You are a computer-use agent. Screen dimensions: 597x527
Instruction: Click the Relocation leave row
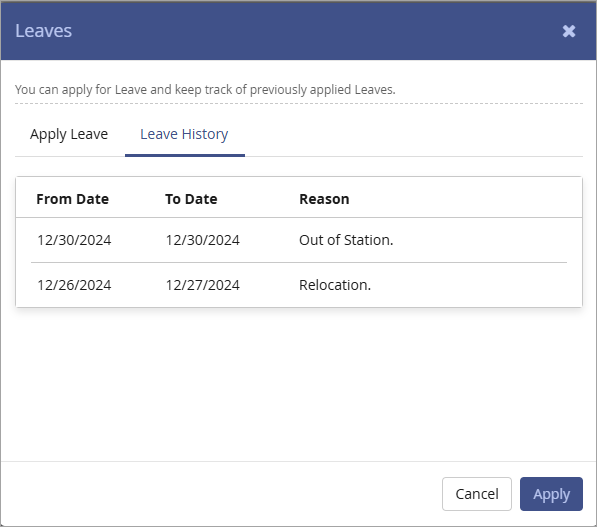(x=299, y=285)
